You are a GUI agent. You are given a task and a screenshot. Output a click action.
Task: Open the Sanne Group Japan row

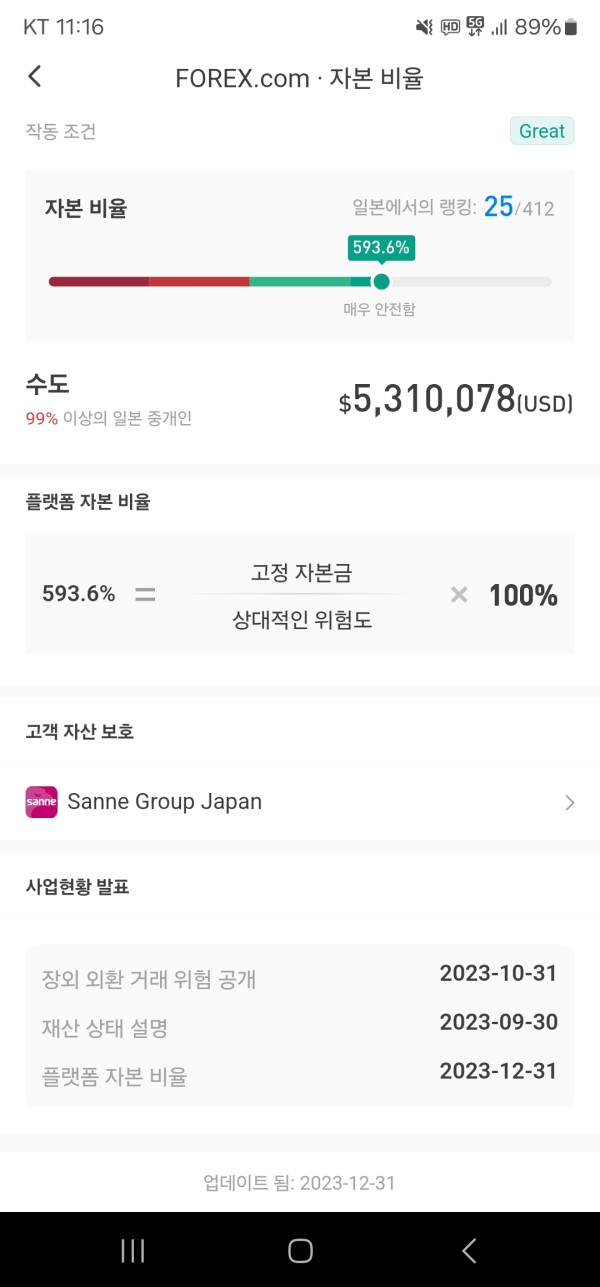300,802
